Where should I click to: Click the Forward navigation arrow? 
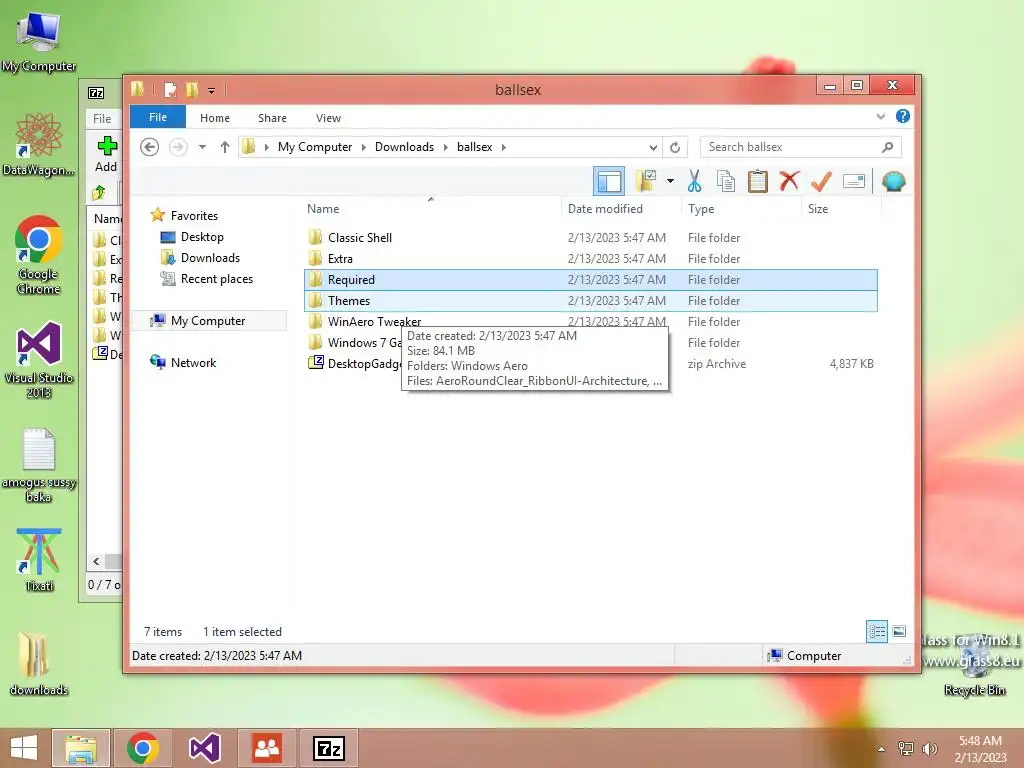point(178,147)
